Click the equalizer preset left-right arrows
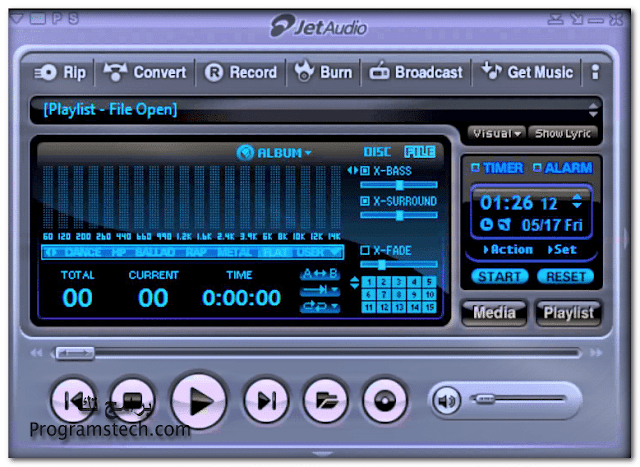The image size is (640, 467). coord(51,252)
